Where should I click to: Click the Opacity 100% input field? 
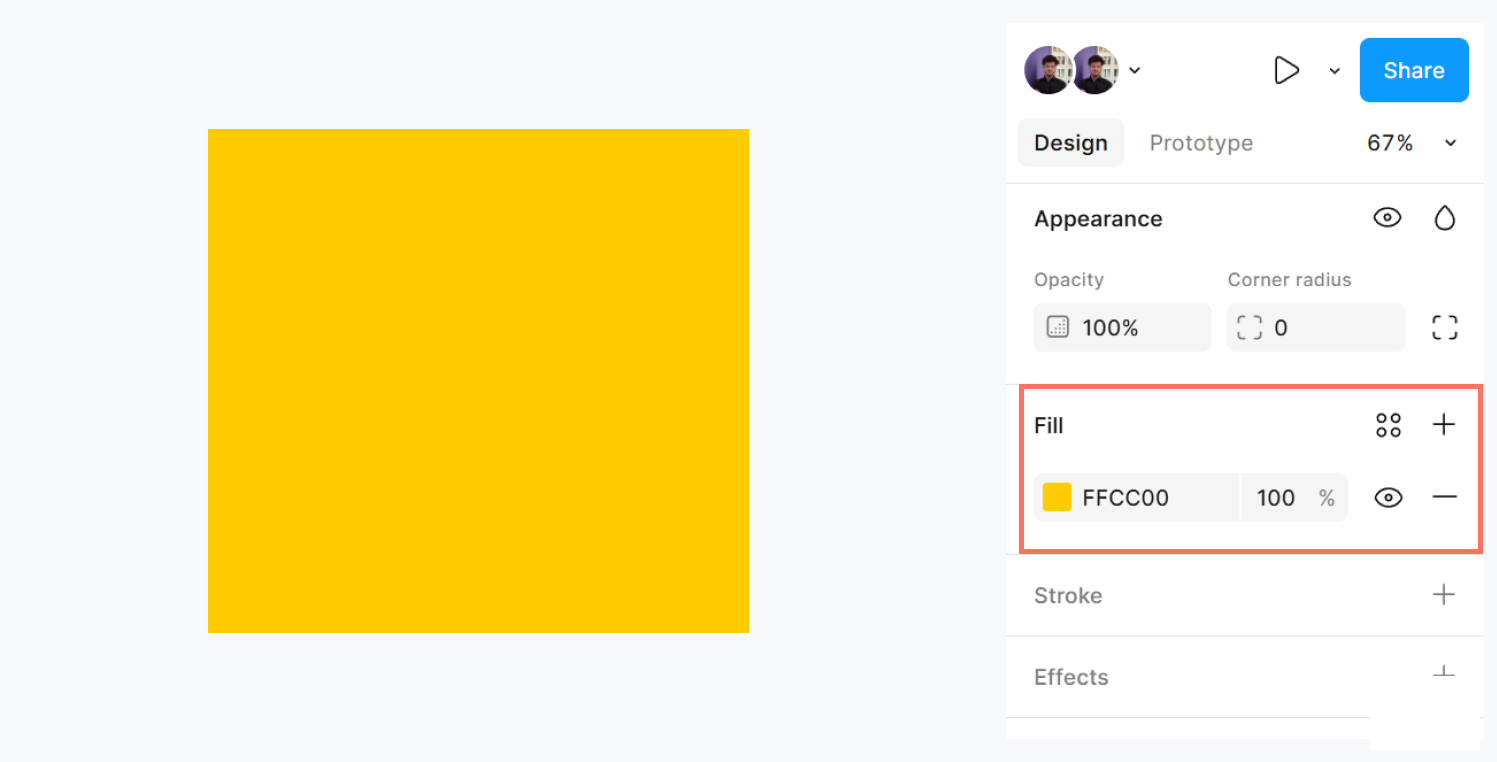click(1122, 327)
